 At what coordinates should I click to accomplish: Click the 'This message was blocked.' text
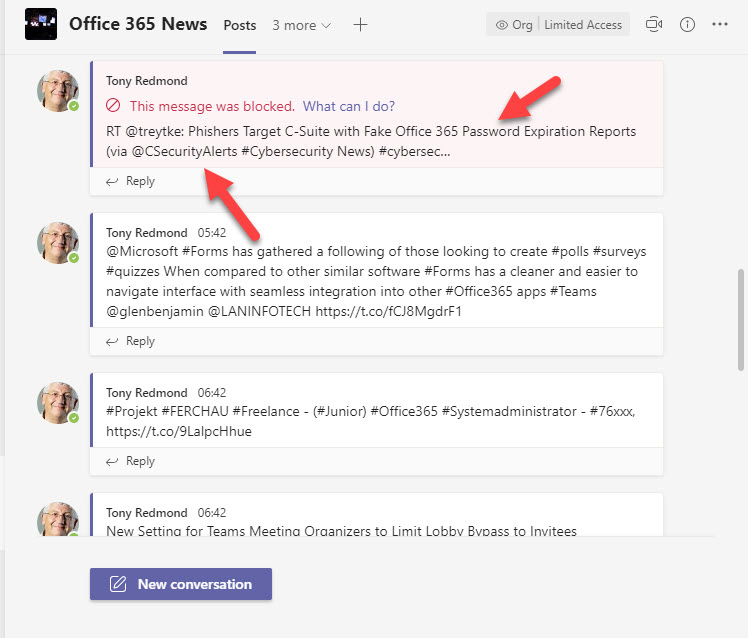point(212,106)
